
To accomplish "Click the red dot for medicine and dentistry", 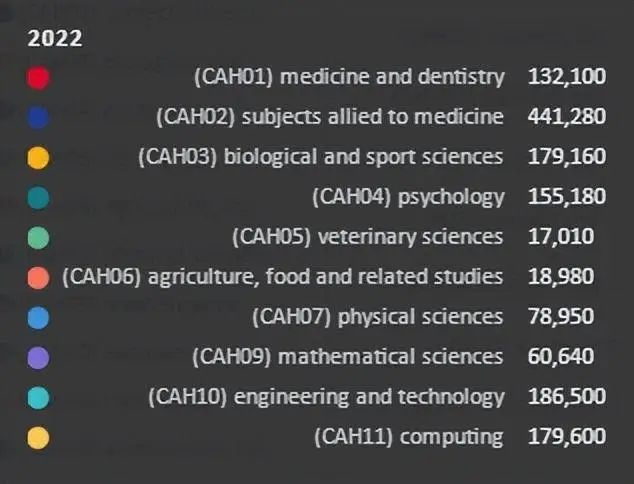I will coord(38,78).
